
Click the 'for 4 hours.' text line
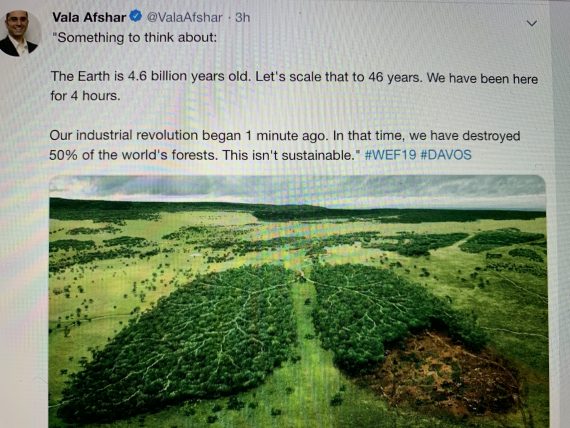(x=85, y=96)
